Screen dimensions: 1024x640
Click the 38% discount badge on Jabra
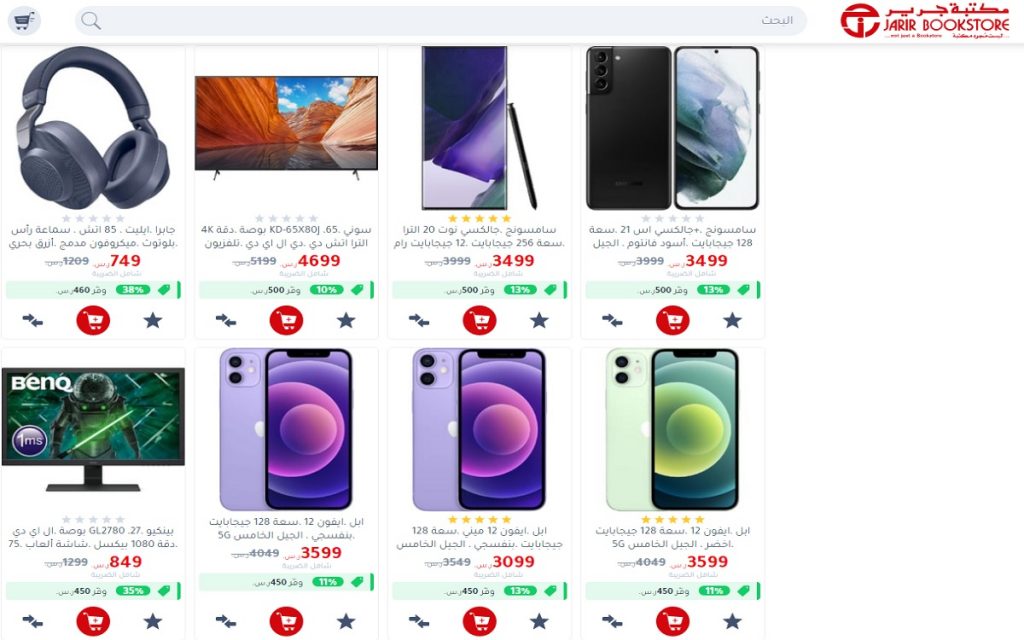click(x=133, y=290)
